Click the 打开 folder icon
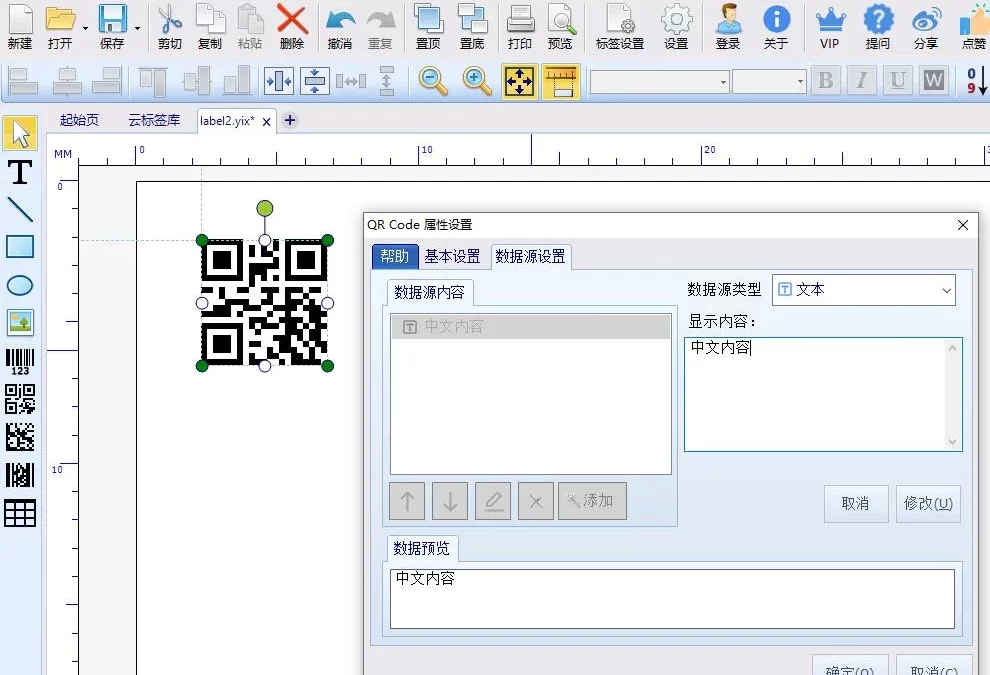The height and width of the screenshot is (675, 990). pyautogui.click(x=60, y=26)
